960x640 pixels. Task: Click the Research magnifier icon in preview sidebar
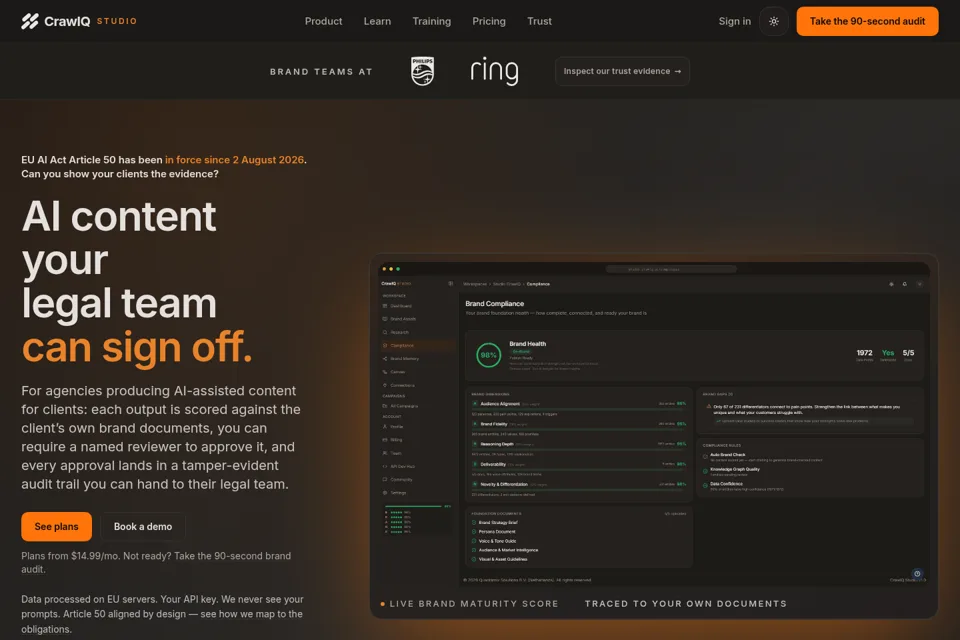pyautogui.click(x=385, y=332)
